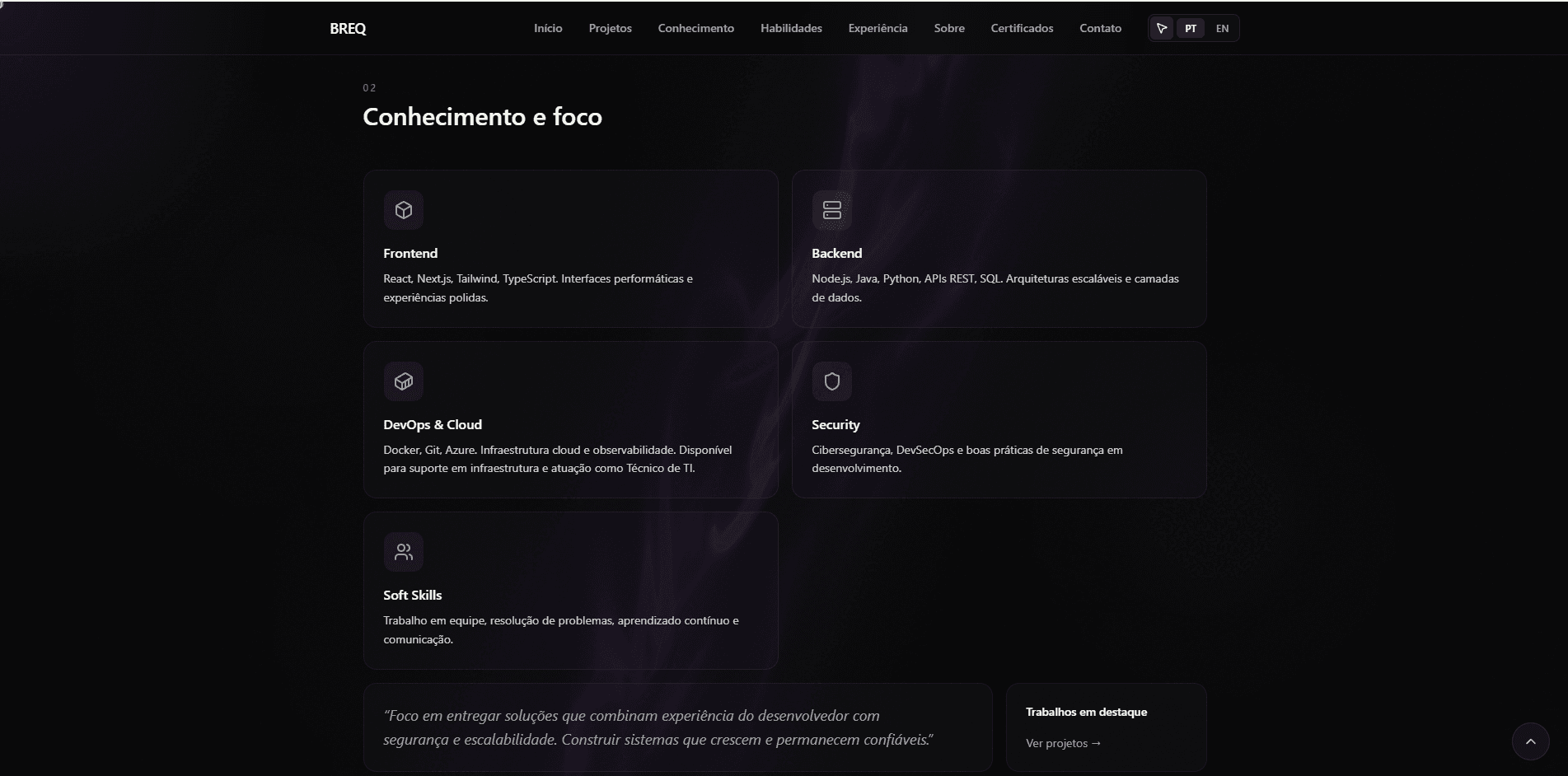The image size is (1568, 776).
Task: Open the Experiência nav link
Action: point(878,28)
